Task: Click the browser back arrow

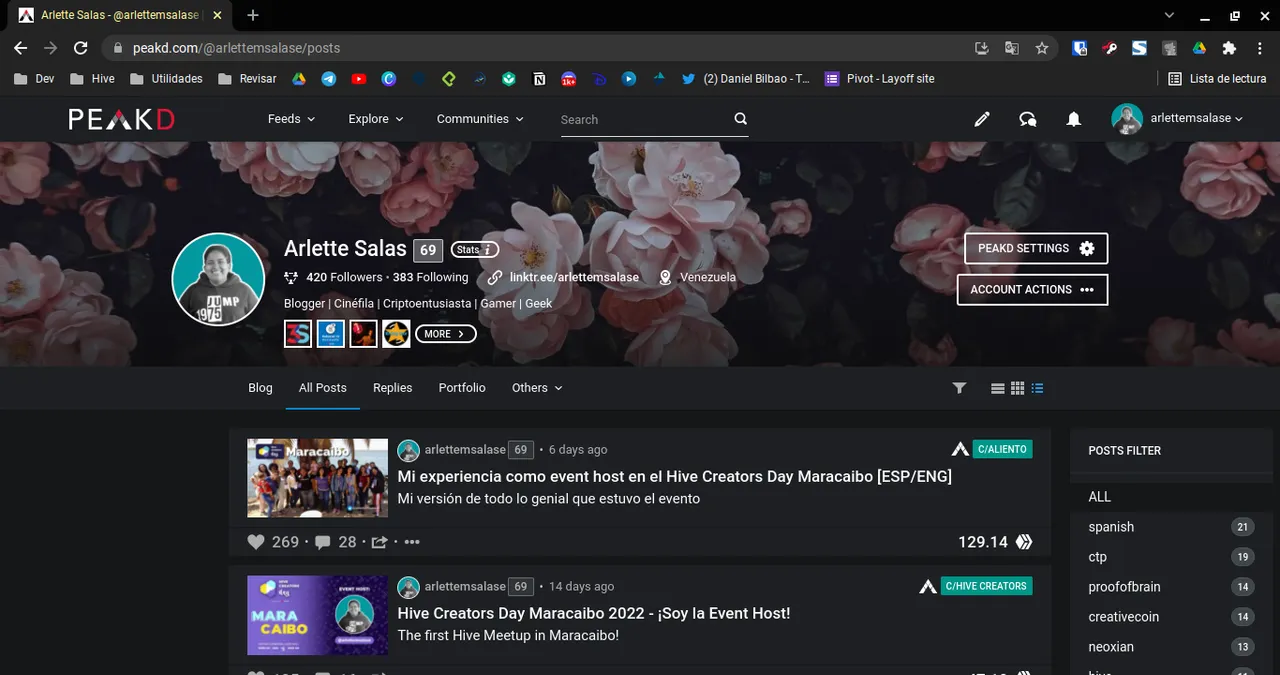Action: click(20, 48)
